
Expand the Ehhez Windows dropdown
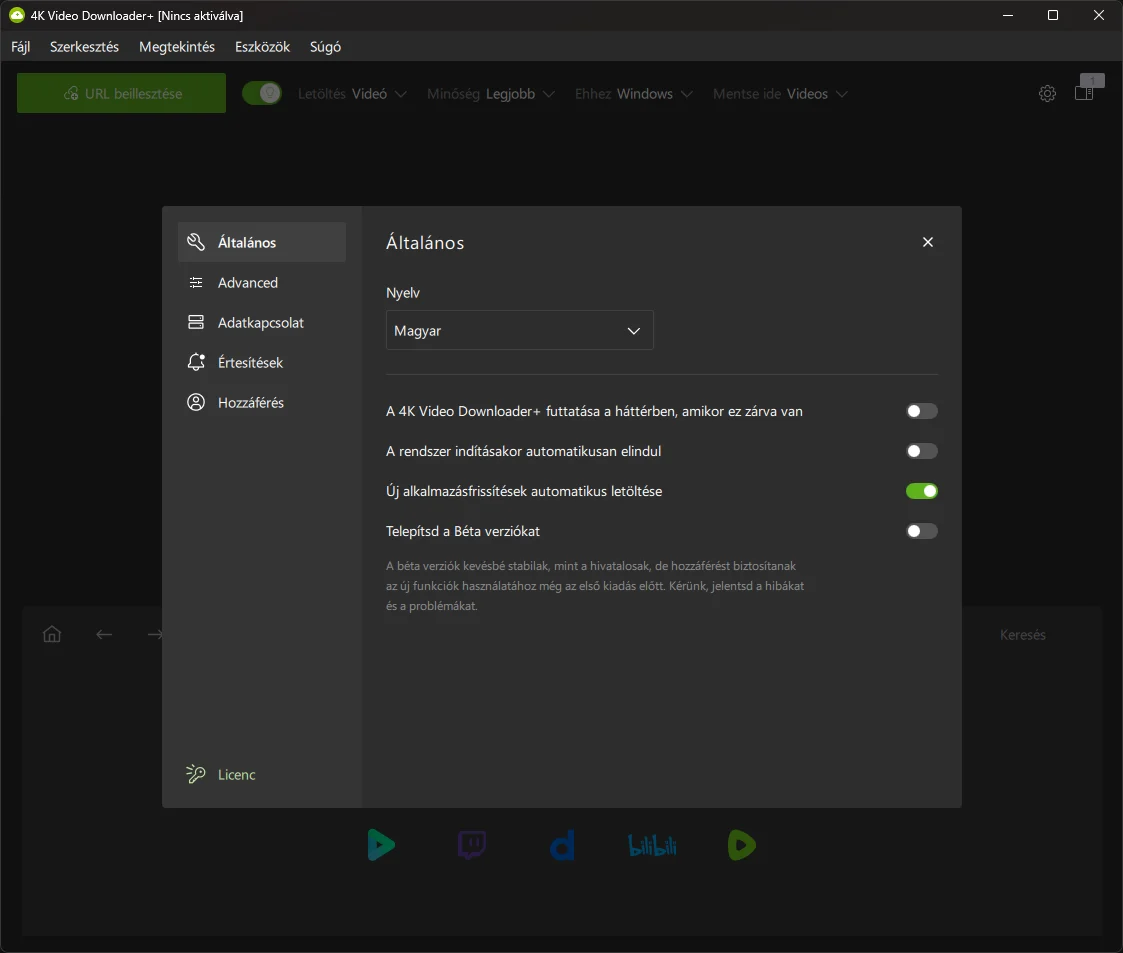tap(633, 94)
